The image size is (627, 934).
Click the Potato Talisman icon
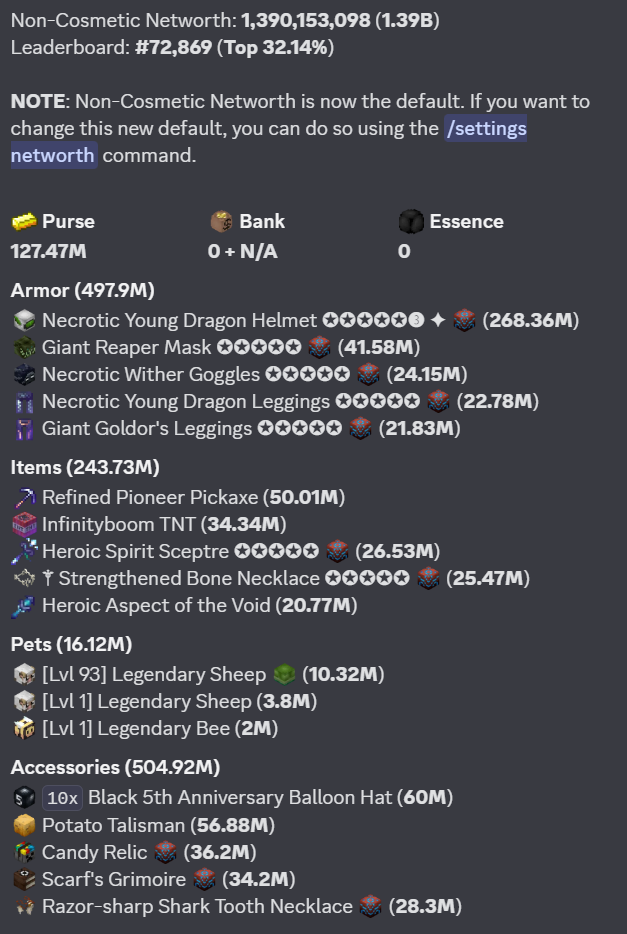click(x=24, y=826)
